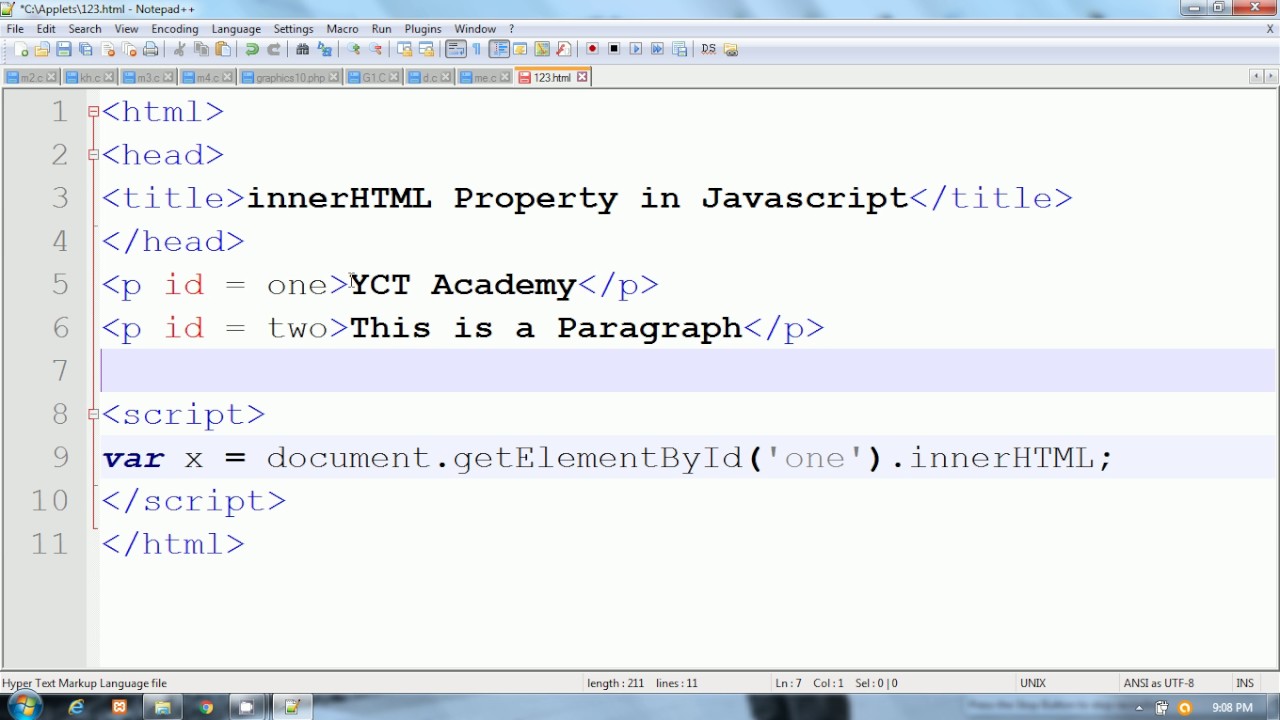Image resolution: width=1280 pixels, height=720 pixels.
Task: Open Find with the binoculars icon
Action: coord(303,49)
